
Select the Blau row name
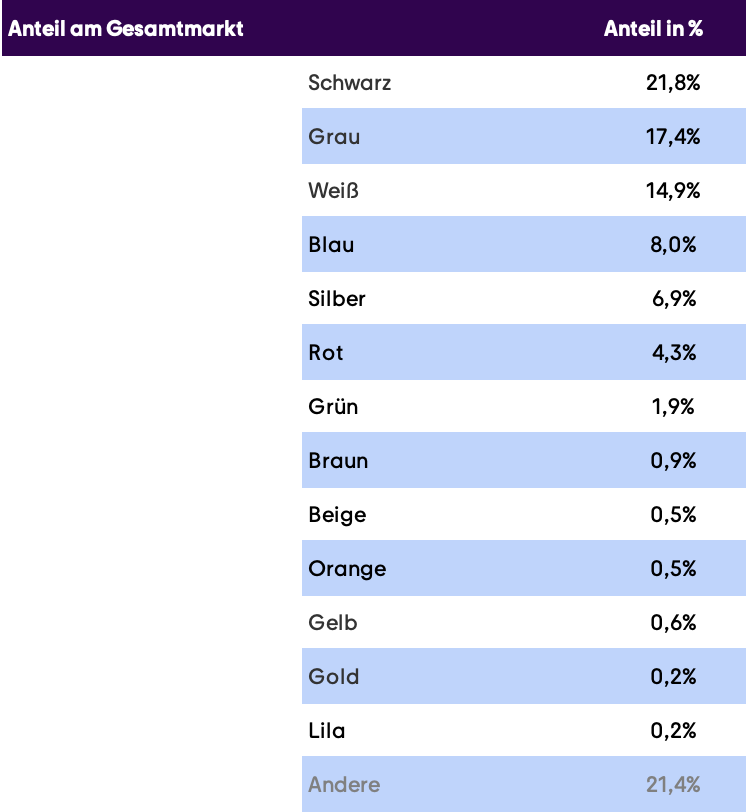click(x=331, y=244)
